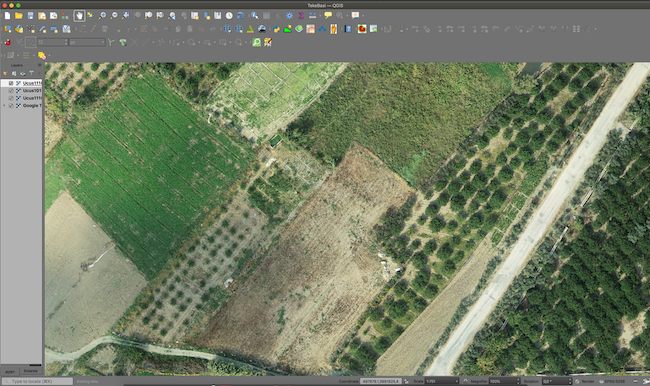
Task: Switch to the Browser panel tab
Action: point(31,371)
